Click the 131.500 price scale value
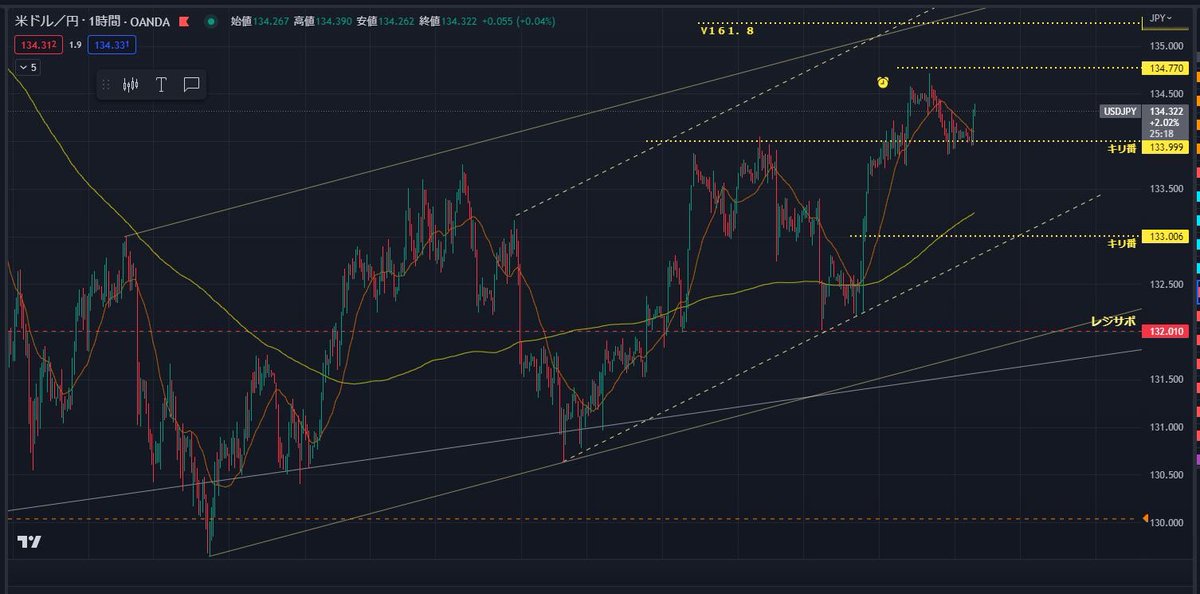1200x594 pixels. (1167, 380)
